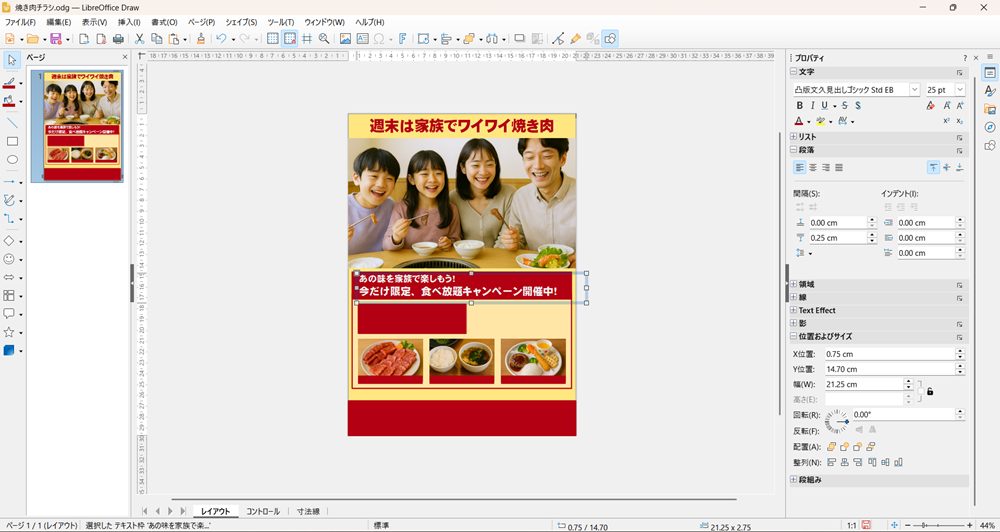
Task: Switch to the コントロール layer tab
Action: coord(263,512)
